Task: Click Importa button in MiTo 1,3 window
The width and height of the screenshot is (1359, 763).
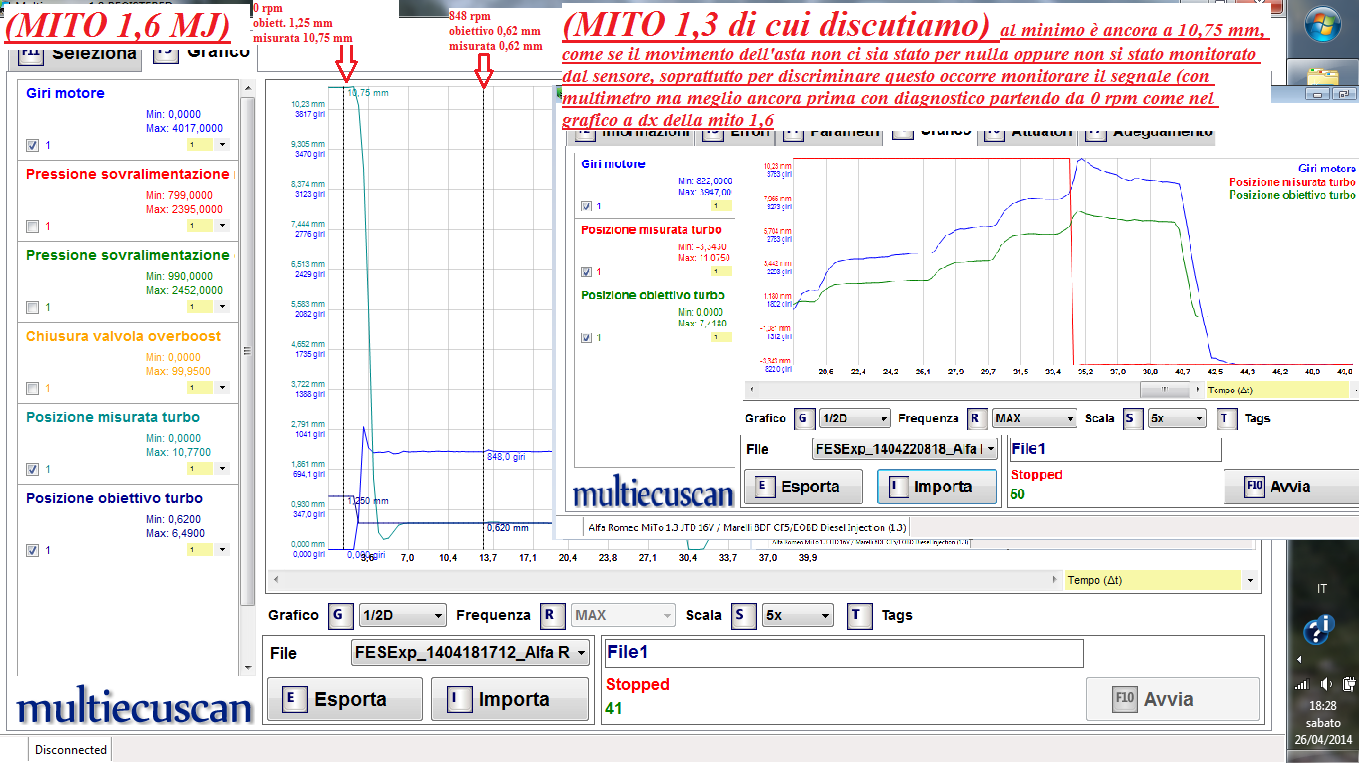Action: [937, 487]
